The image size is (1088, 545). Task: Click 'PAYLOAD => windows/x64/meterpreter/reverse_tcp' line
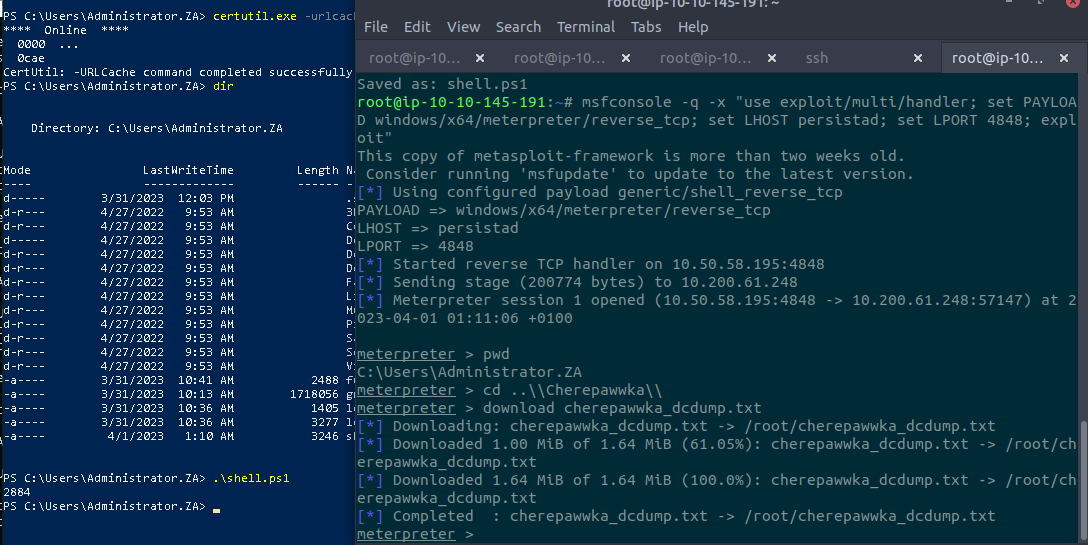[563, 210]
